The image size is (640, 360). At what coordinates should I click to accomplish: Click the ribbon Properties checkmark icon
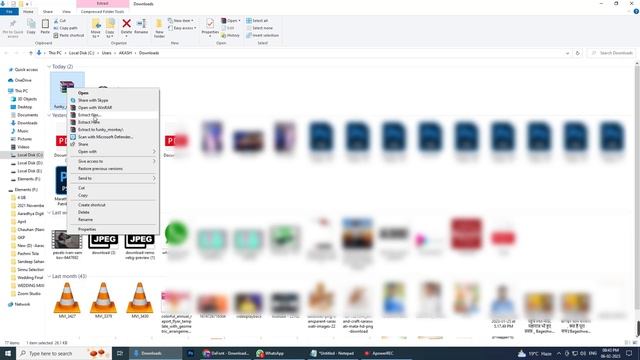coord(210,24)
